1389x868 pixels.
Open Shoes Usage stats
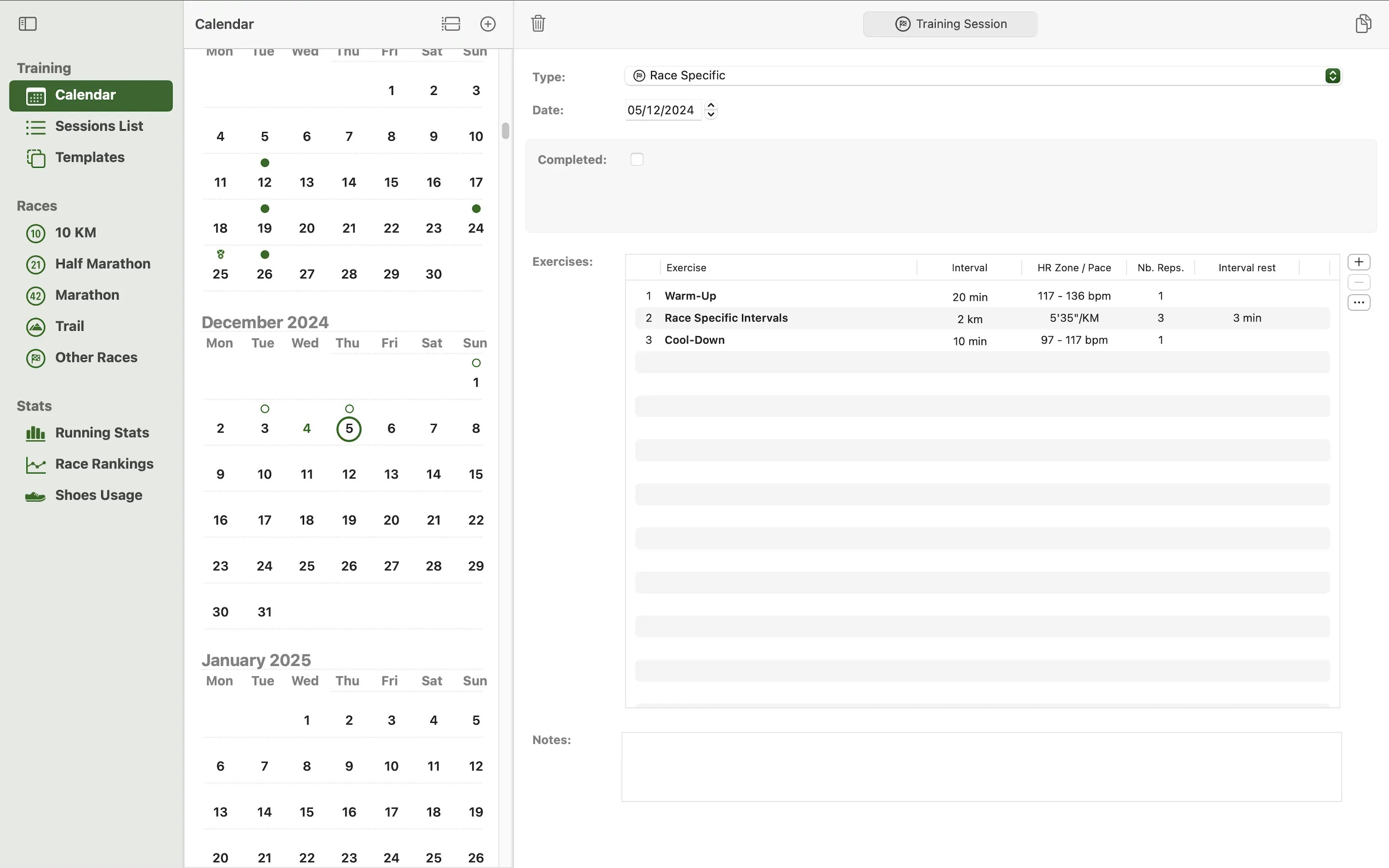98,495
